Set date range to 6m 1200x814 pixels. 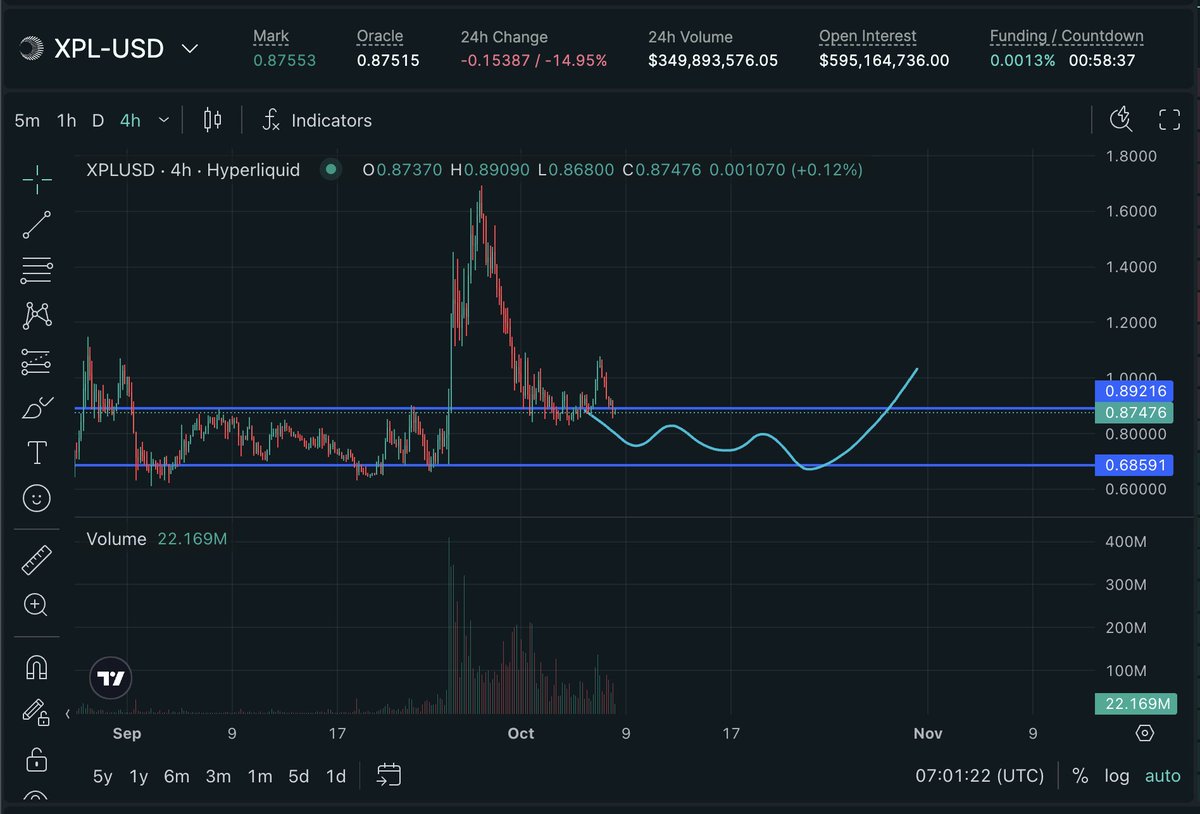tap(177, 776)
